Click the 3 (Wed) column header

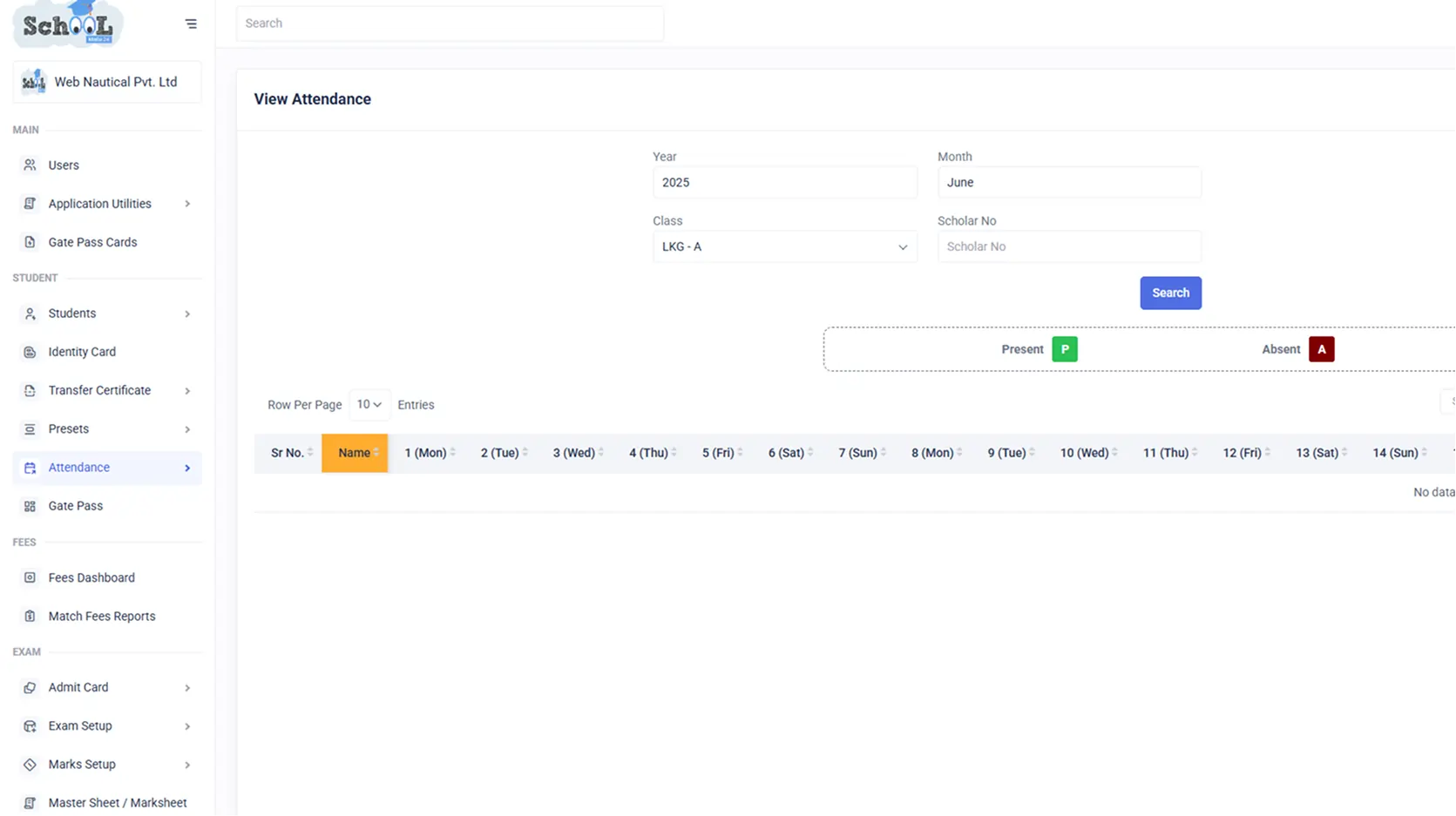point(578,453)
